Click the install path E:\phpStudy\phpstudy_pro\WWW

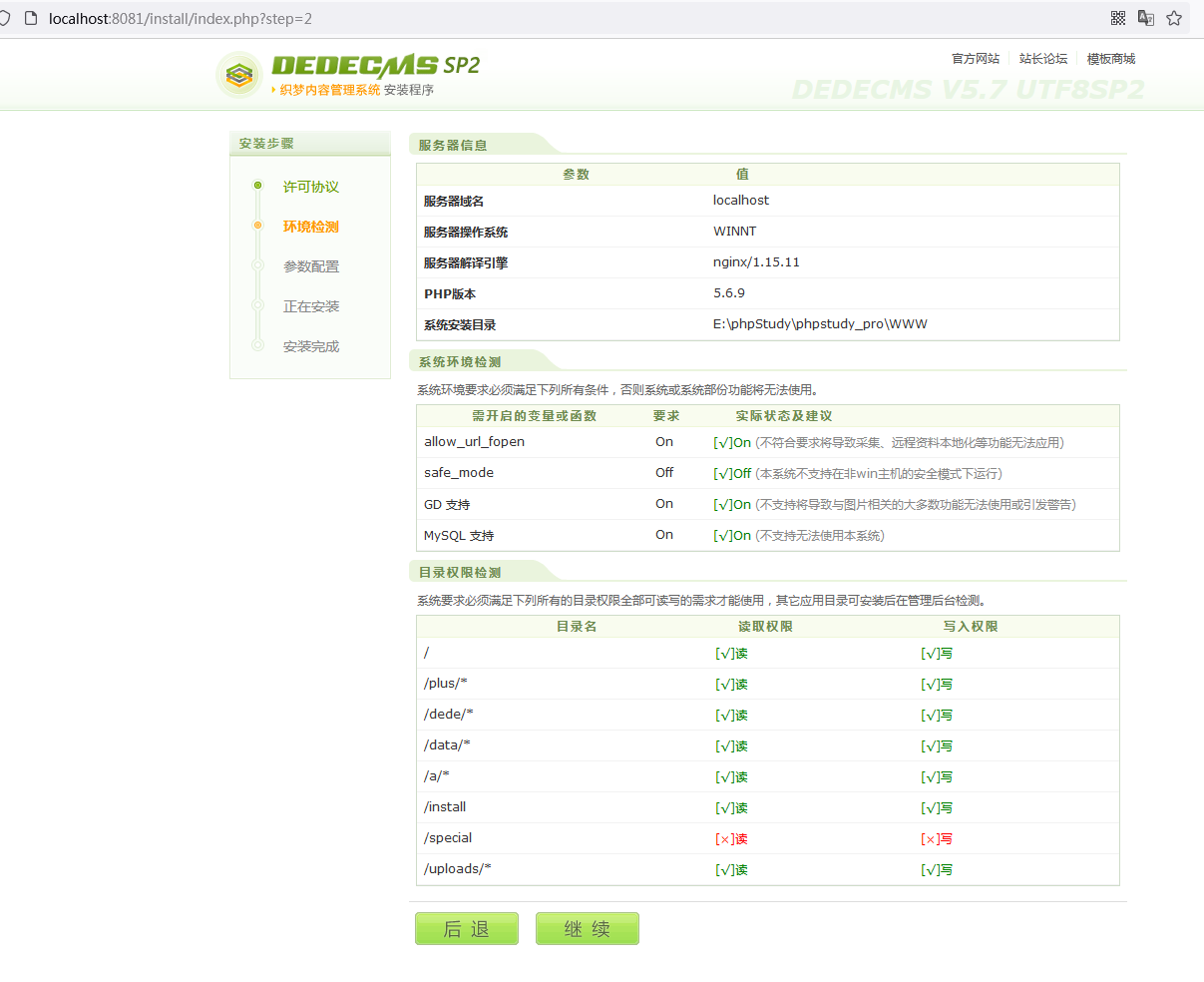tap(820, 323)
